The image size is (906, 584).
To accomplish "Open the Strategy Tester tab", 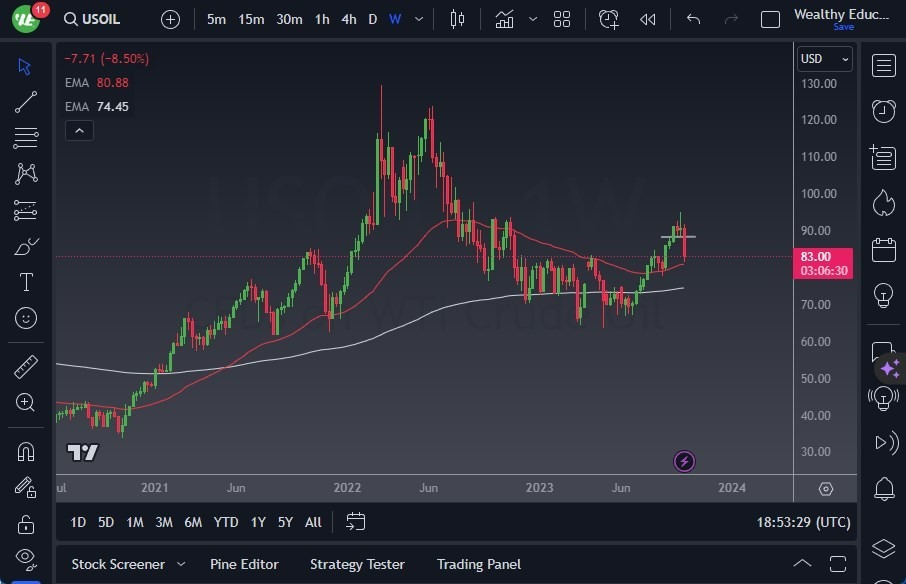I will (357, 563).
